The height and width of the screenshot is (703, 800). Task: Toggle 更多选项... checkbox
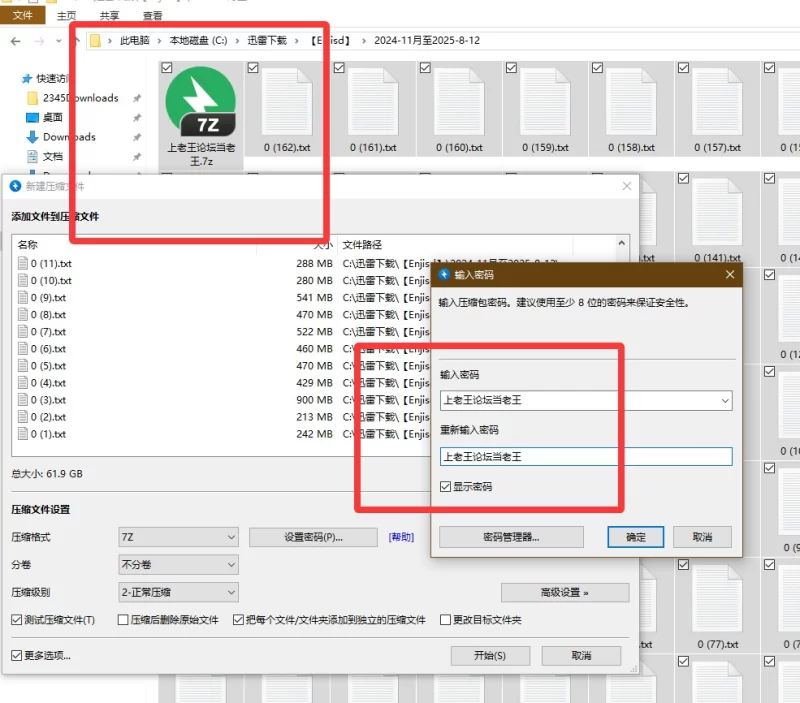17,656
